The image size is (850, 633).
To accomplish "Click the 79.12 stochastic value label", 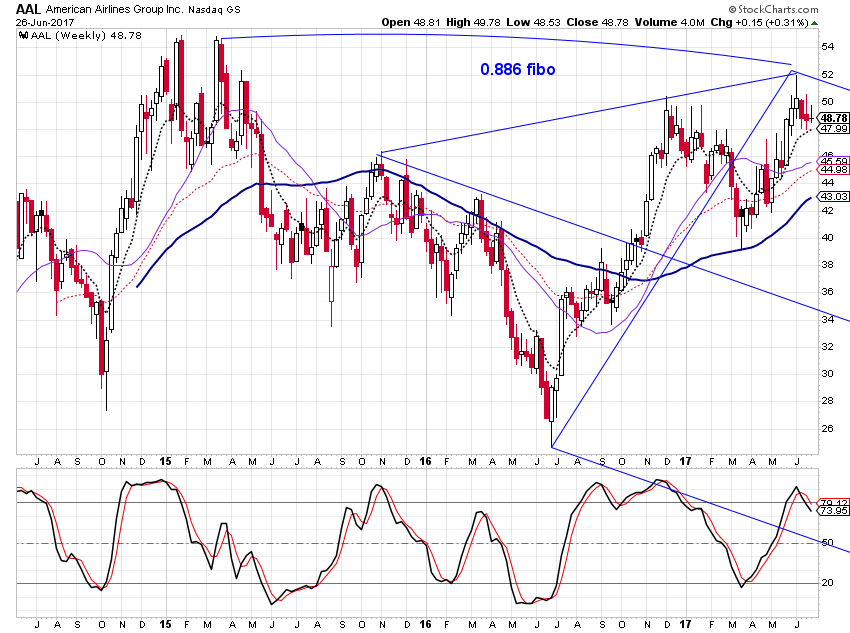I will (834, 503).
